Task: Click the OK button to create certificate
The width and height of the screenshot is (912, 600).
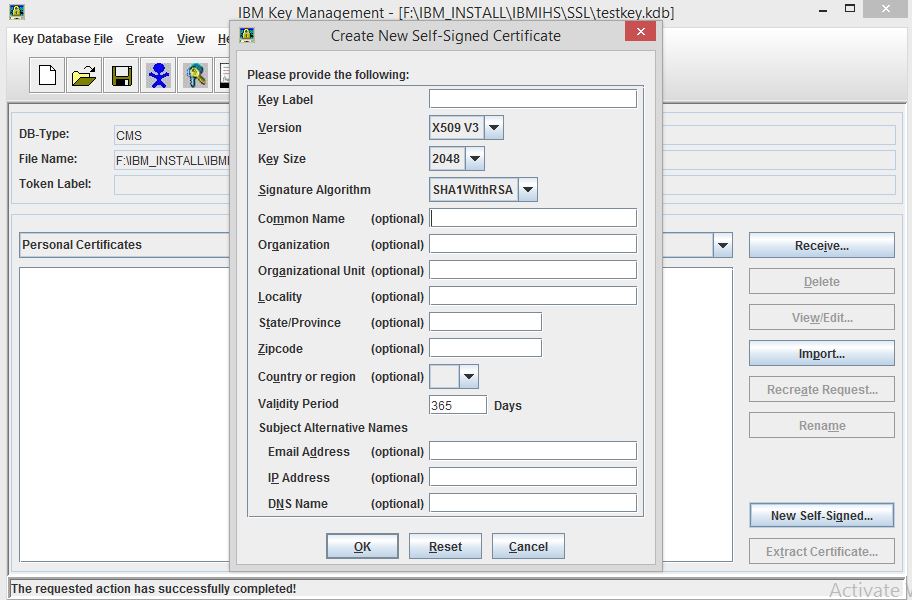Action: [x=362, y=546]
